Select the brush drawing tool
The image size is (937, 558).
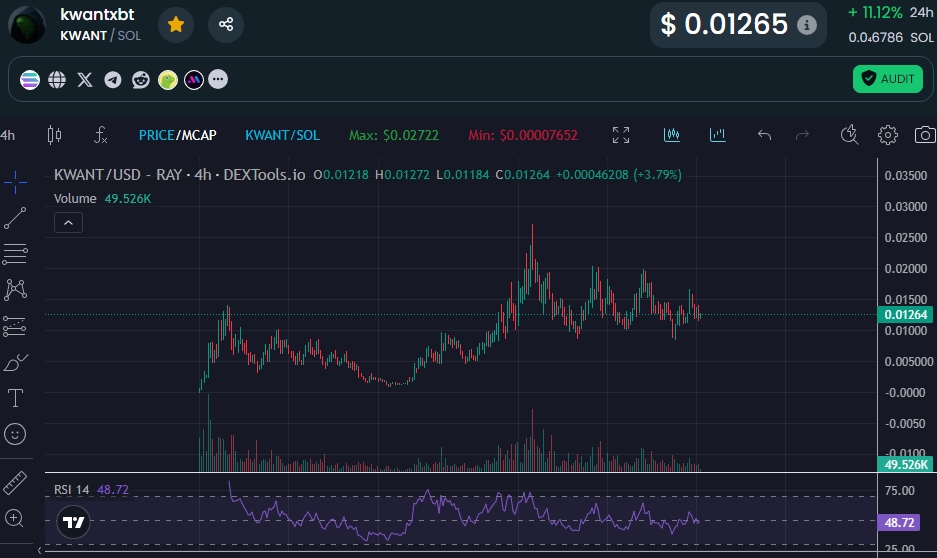tap(16, 362)
